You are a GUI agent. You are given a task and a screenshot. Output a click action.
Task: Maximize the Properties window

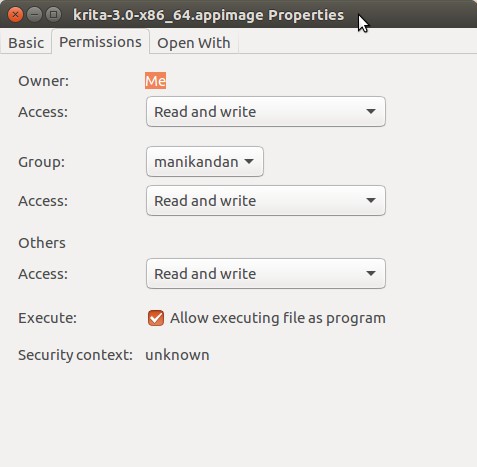(53, 15)
